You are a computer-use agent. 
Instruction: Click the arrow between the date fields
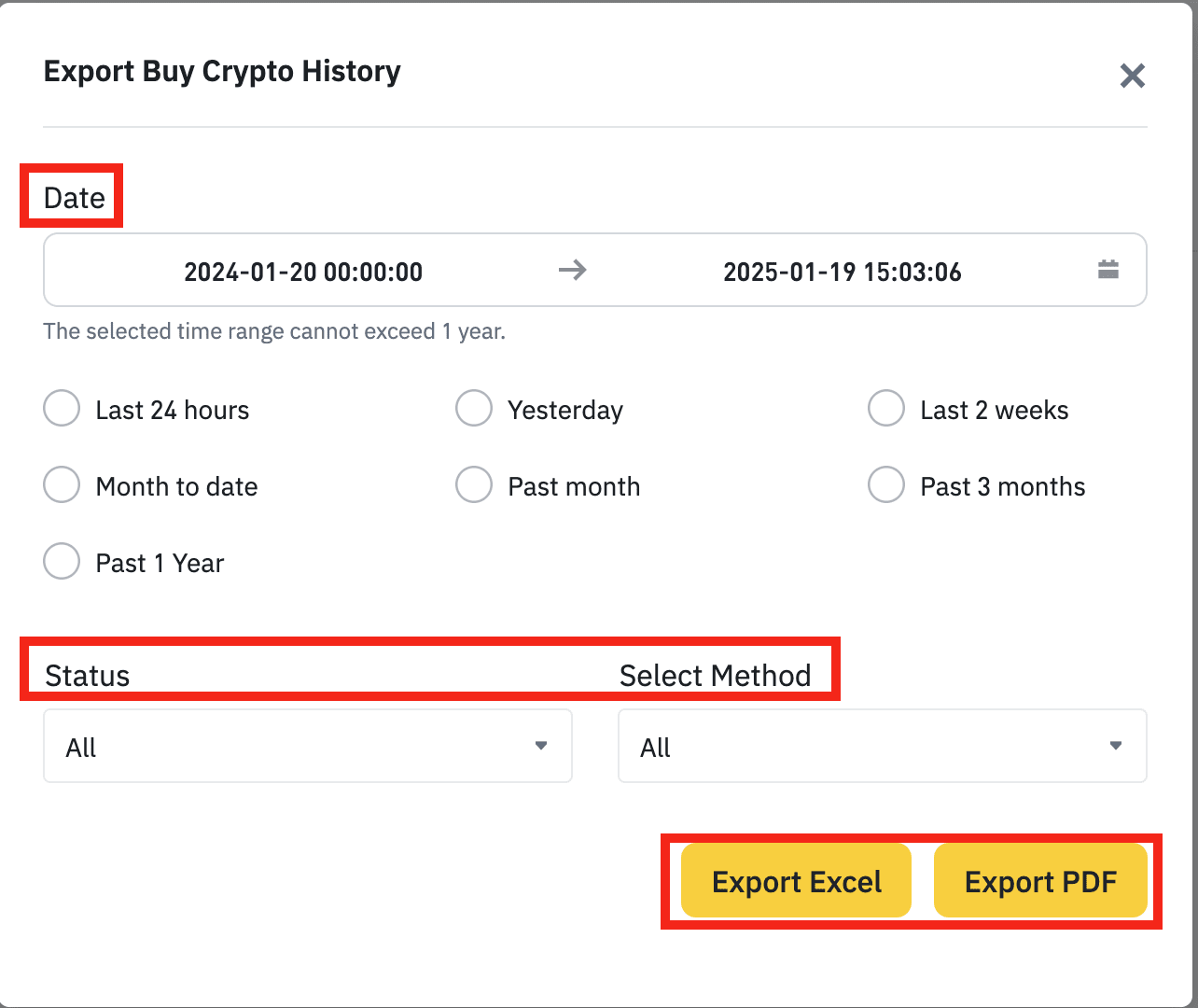tap(573, 270)
